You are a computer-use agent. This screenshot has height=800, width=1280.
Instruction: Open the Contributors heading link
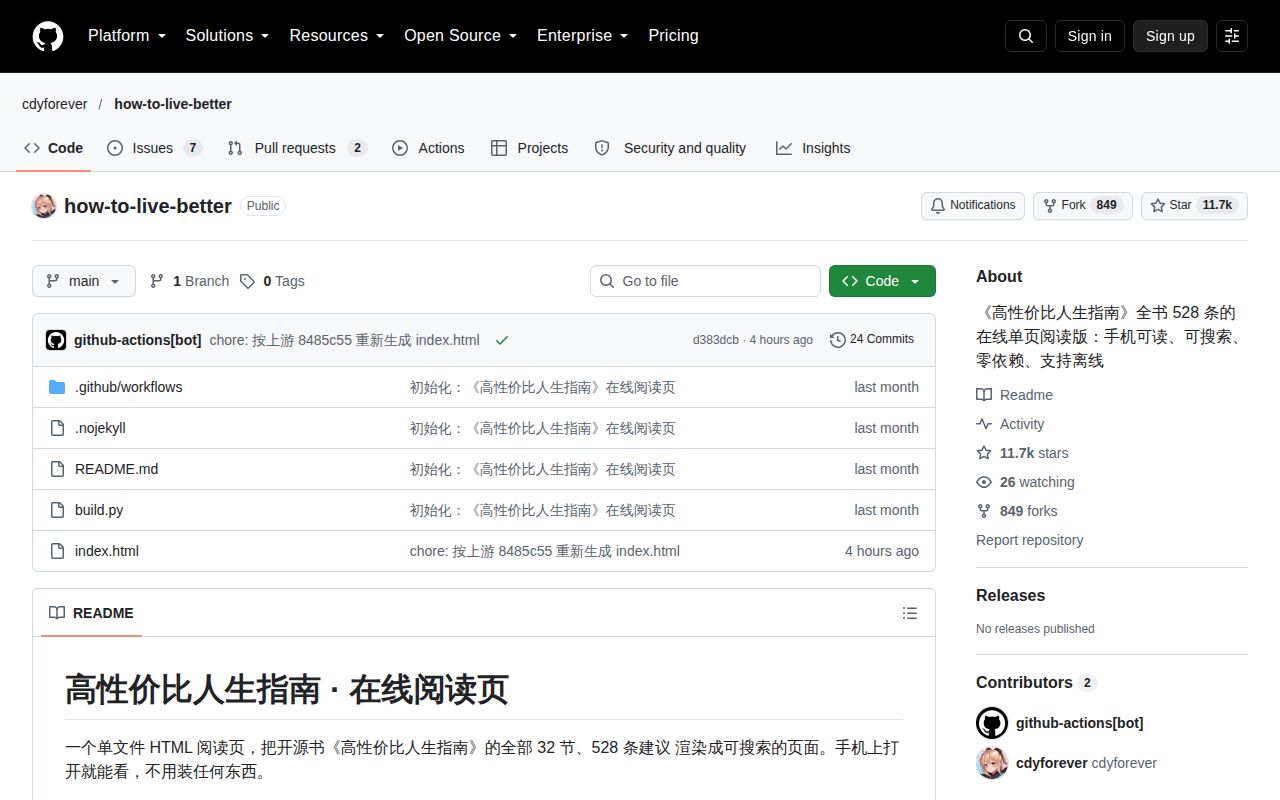(1036, 682)
